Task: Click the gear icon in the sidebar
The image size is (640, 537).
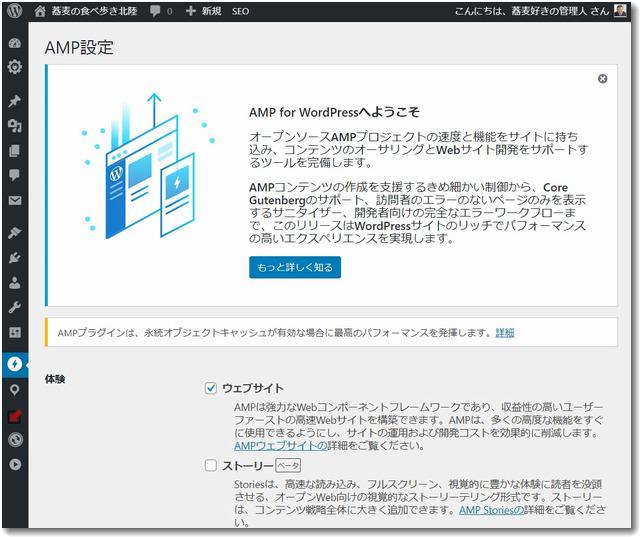Action: 15,67
